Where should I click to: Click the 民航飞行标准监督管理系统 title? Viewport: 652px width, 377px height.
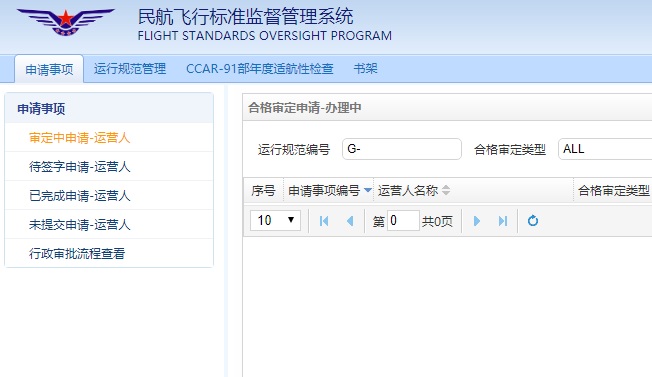pos(245,17)
